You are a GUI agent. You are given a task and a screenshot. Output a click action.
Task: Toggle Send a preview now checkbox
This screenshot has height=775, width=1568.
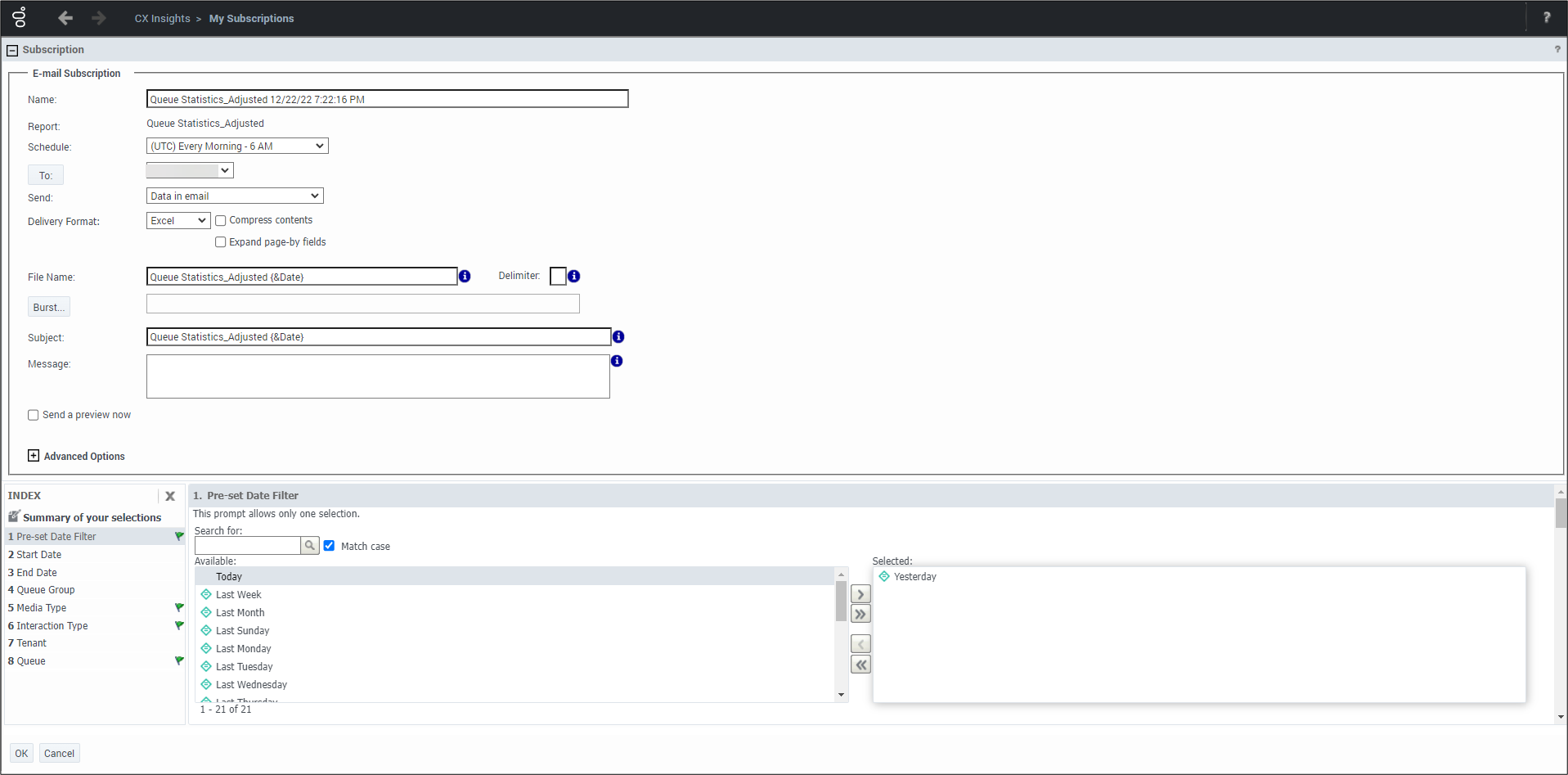[34, 415]
